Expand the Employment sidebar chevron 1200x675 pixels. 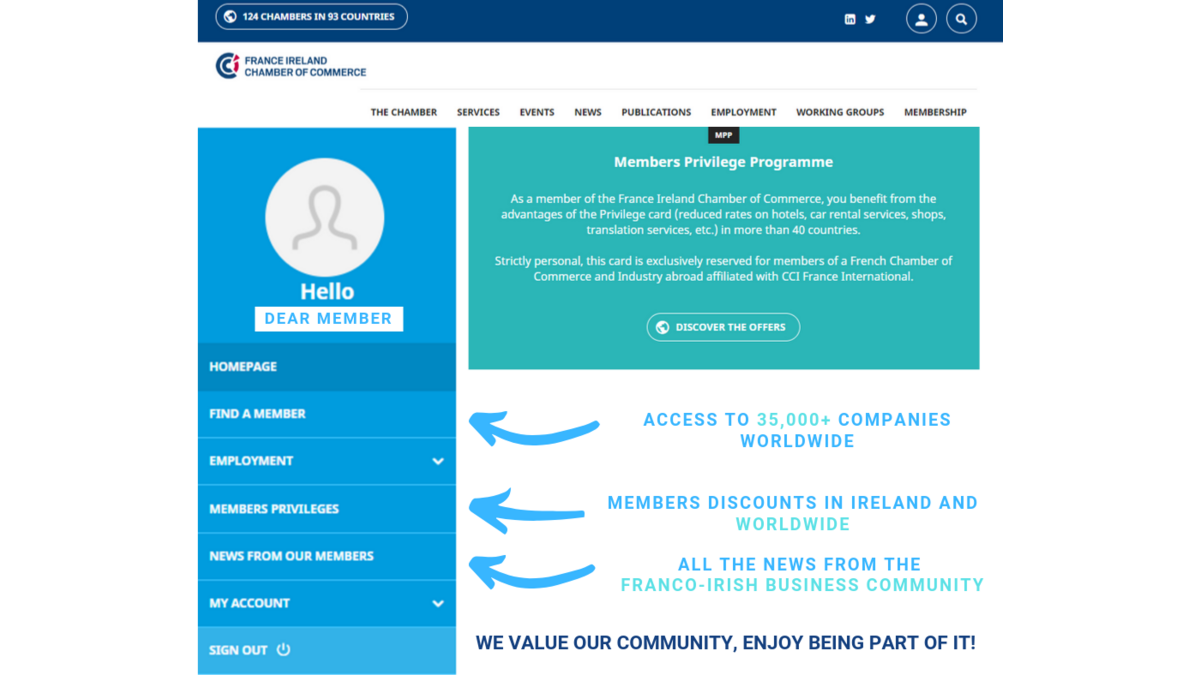438,461
